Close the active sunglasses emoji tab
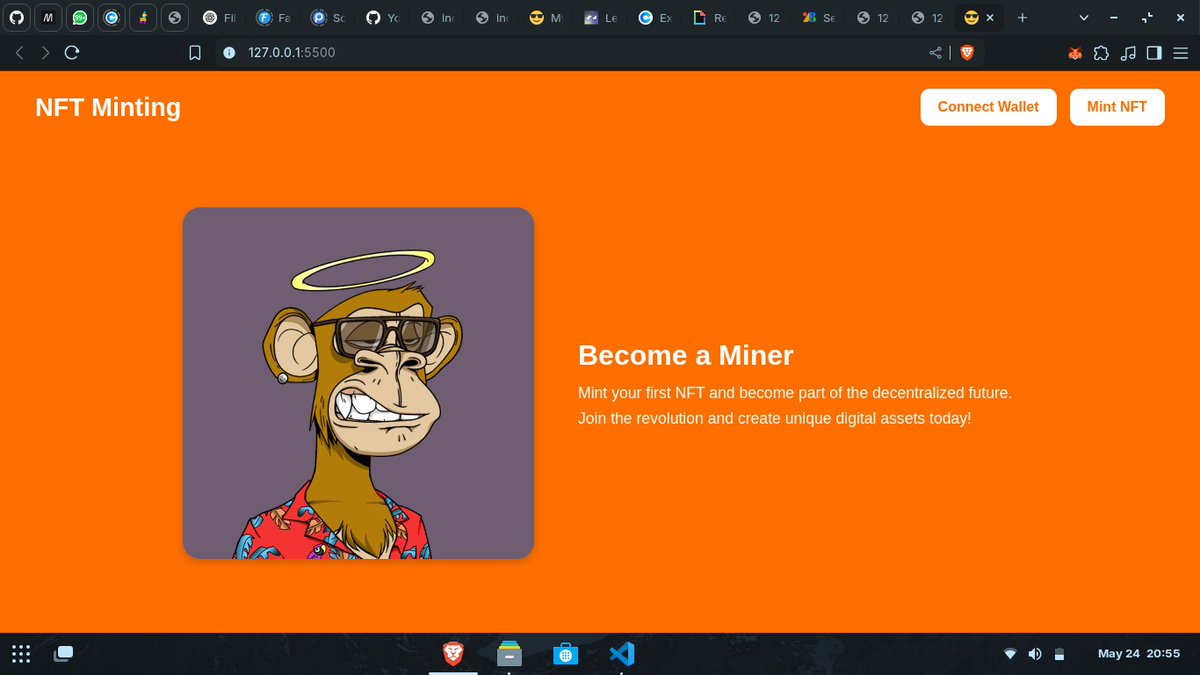This screenshot has height=675, width=1200. tap(990, 18)
